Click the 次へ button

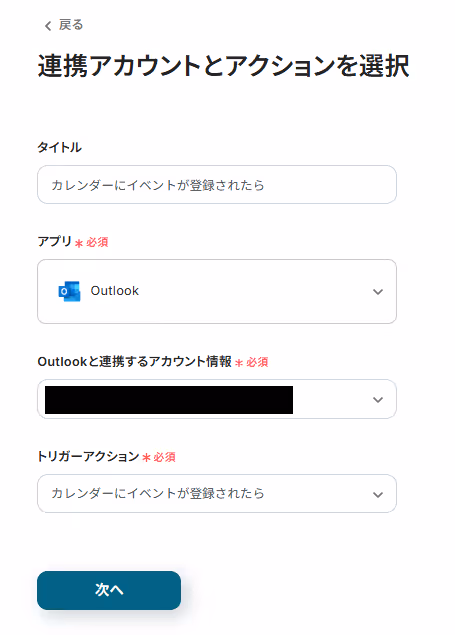109,590
